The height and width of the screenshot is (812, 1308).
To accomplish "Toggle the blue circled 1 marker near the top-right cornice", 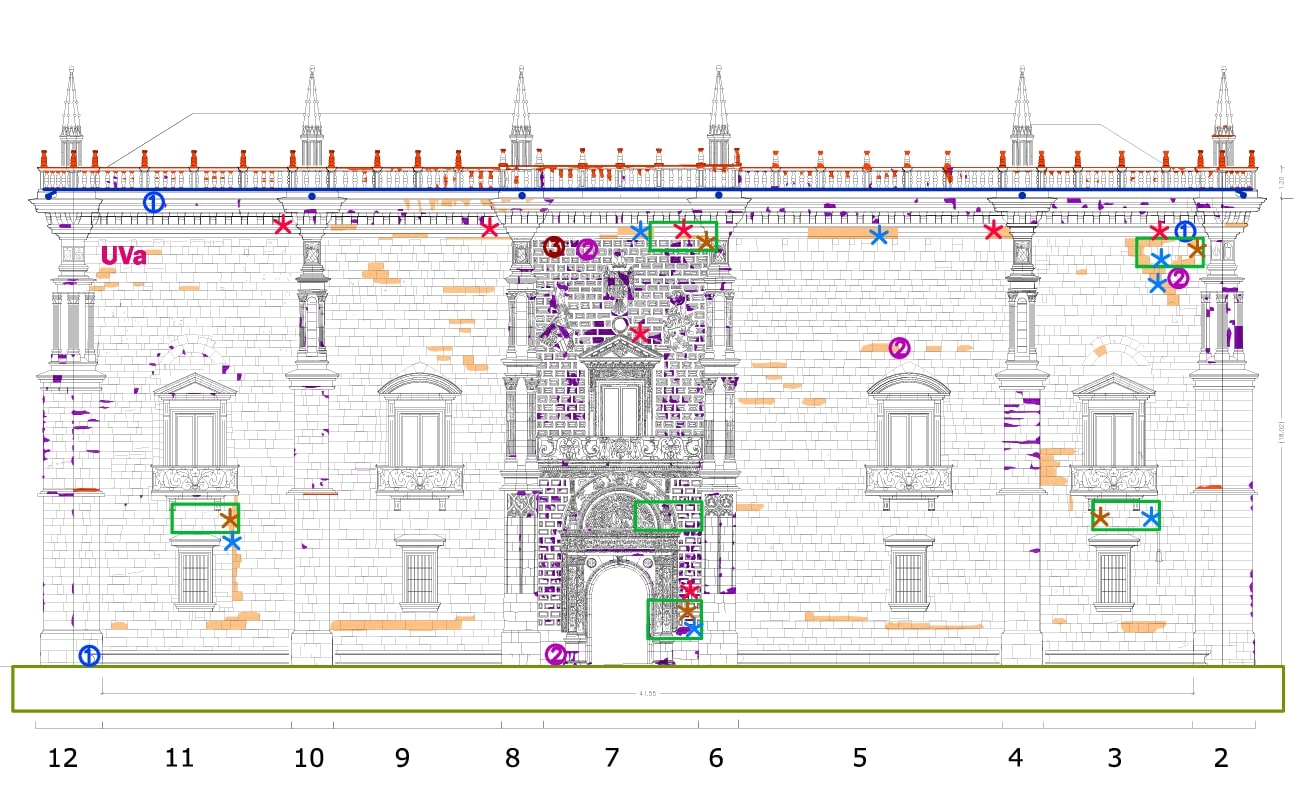I will pos(1186,231).
